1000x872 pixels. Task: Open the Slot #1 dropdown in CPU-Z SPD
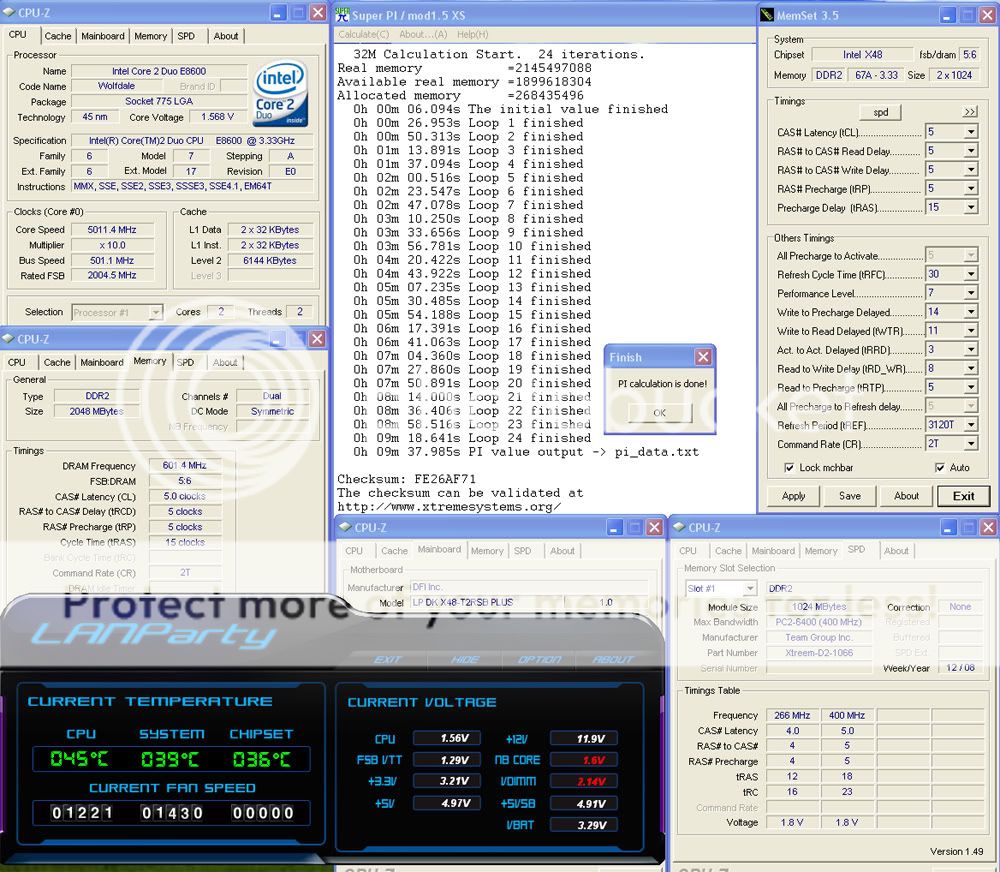click(749, 588)
